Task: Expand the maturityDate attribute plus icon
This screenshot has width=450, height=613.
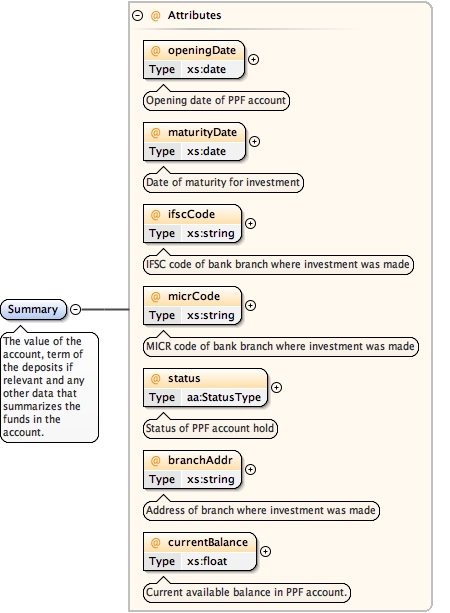Action: [x=254, y=142]
